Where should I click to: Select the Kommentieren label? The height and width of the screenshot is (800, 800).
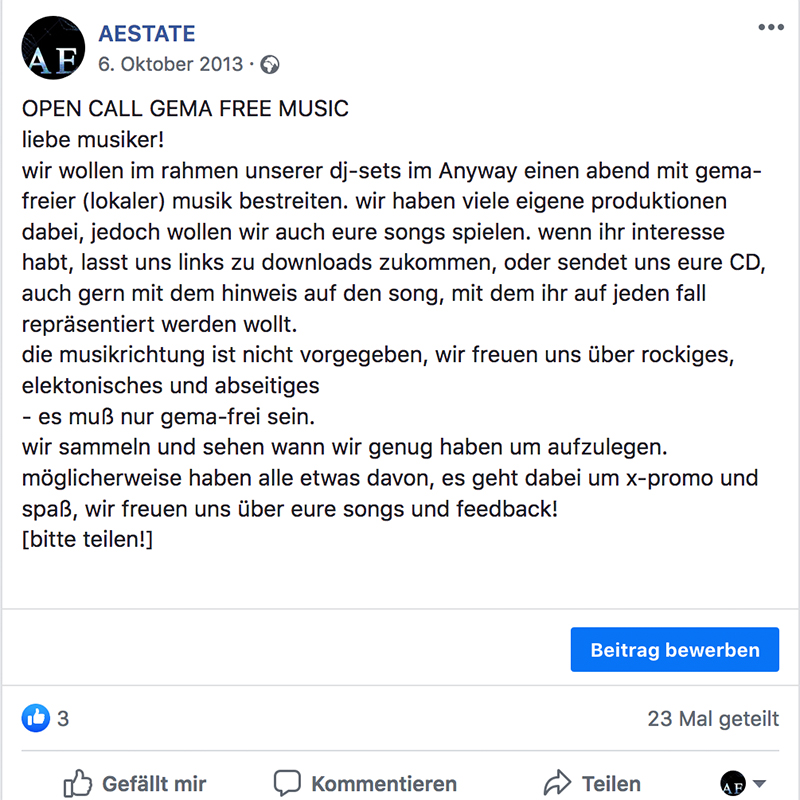pyautogui.click(x=384, y=784)
